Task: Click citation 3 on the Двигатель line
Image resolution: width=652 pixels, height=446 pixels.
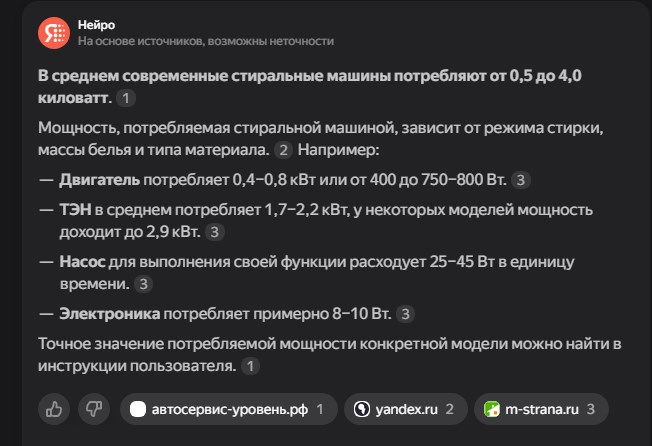Action: point(521,180)
